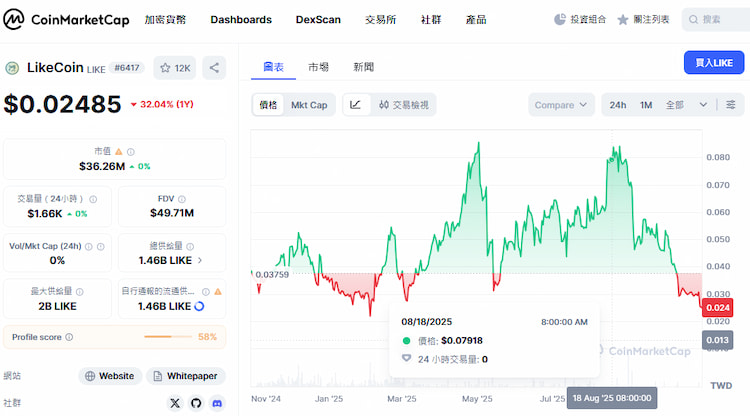This screenshot has width=750, height=416.
Task: Open info icon next to self-reported circulating supply
Action: coord(206,292)
